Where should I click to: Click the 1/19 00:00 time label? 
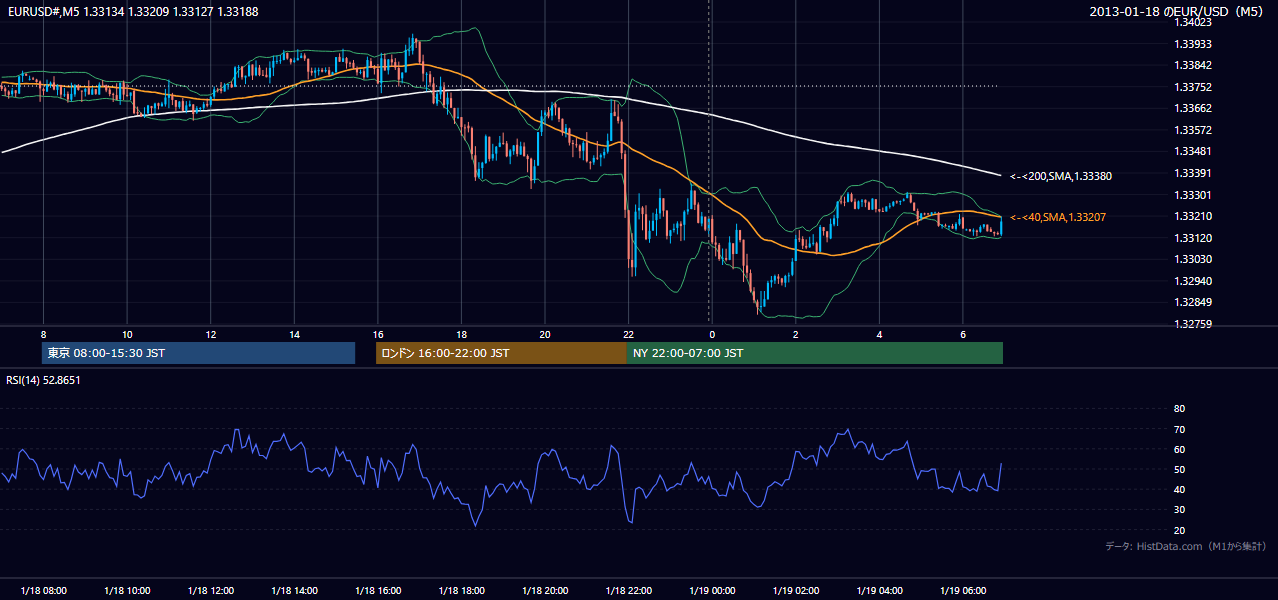click(712, 591)
